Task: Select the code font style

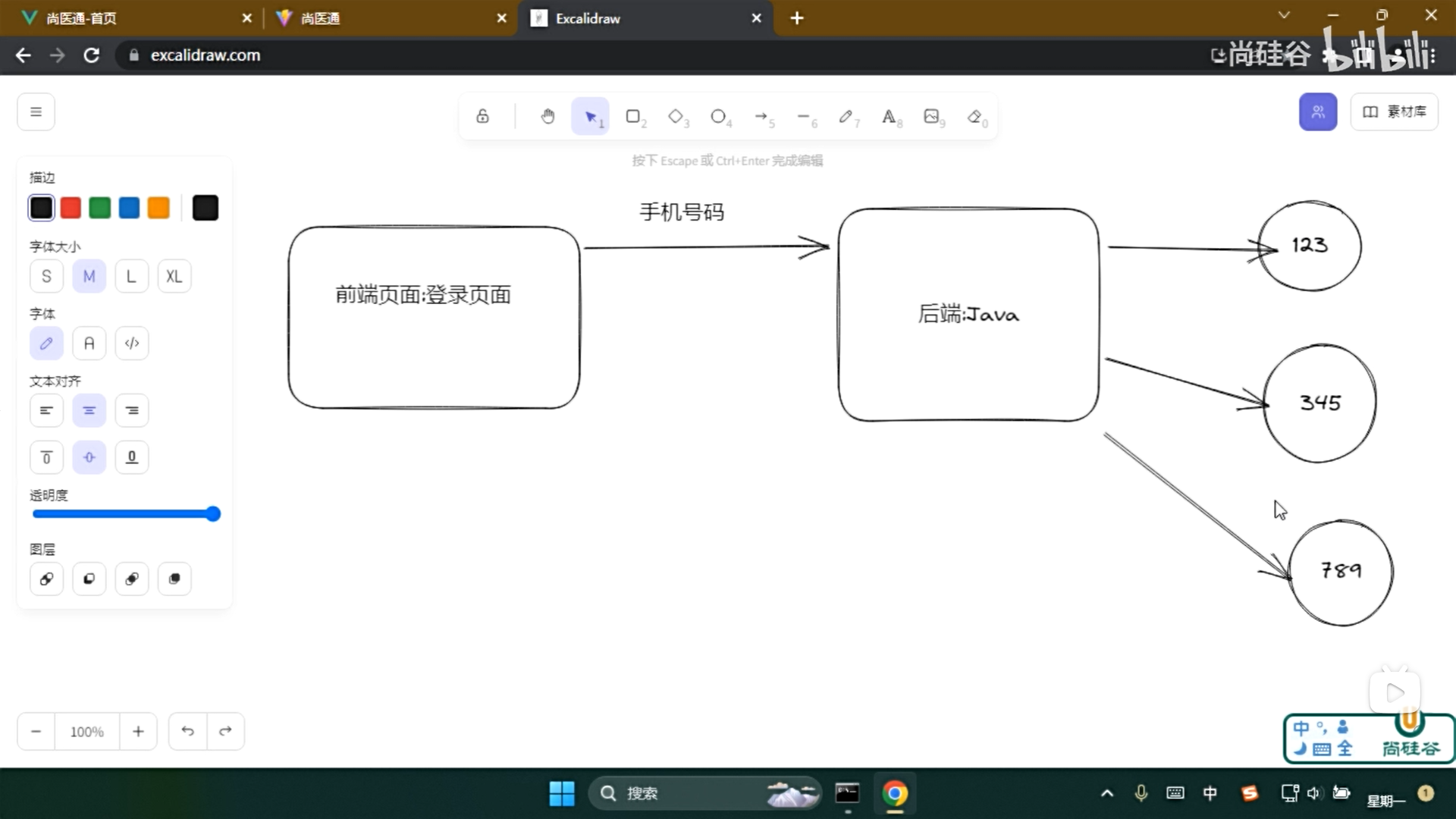Action: click(131, 343)
